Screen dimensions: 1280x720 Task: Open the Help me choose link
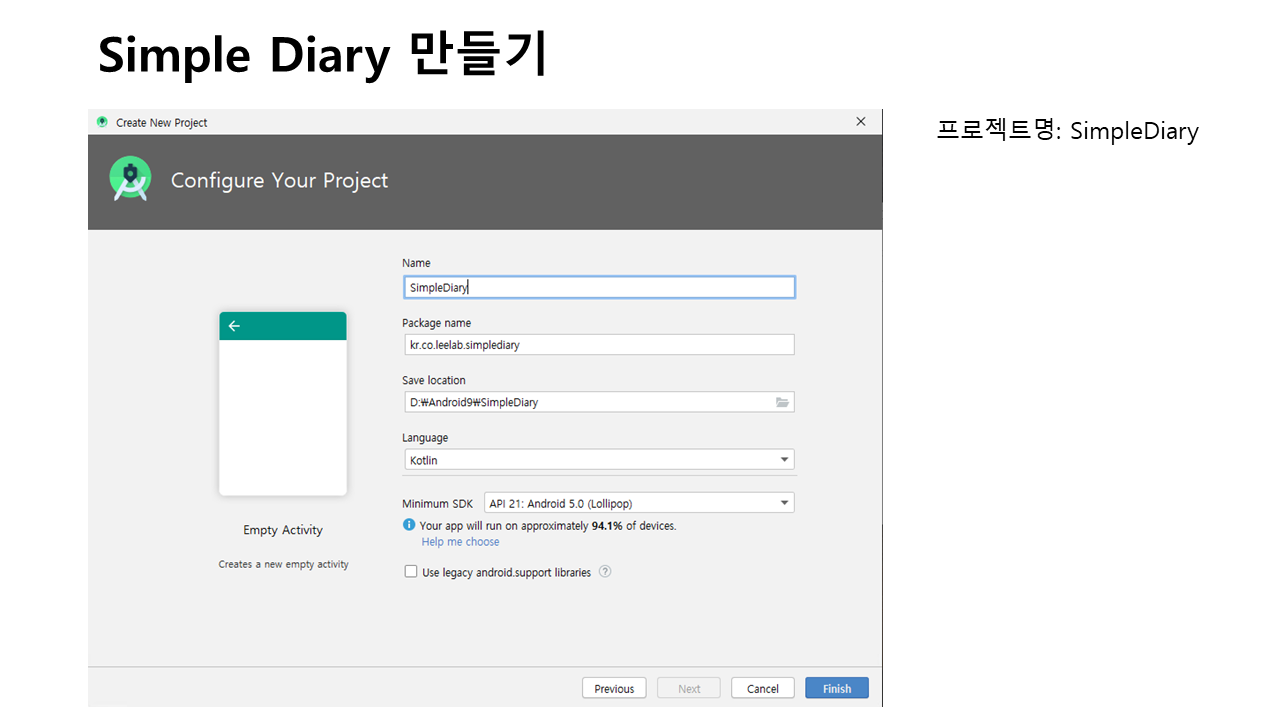pyautogui.click(x=460, y=542)
